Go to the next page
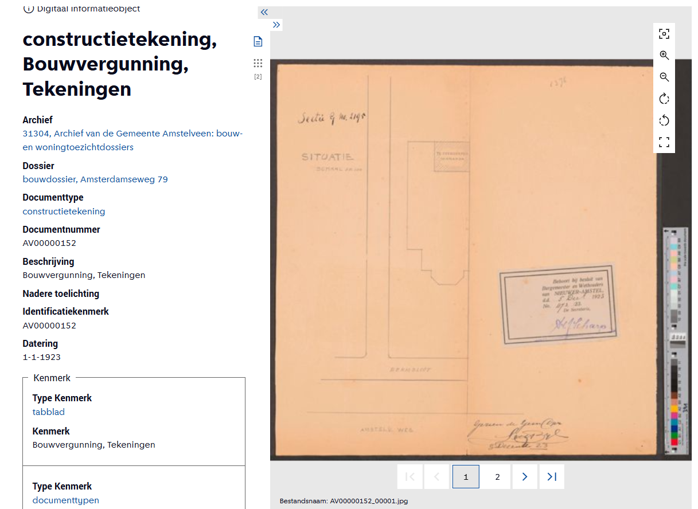Viewport: 698px width, 509px height. 524,476
